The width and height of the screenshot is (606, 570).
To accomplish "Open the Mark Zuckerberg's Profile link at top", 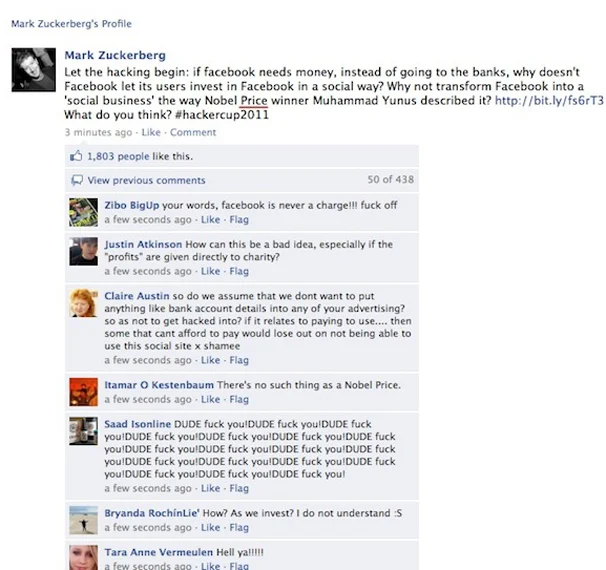I will (71, 24).
